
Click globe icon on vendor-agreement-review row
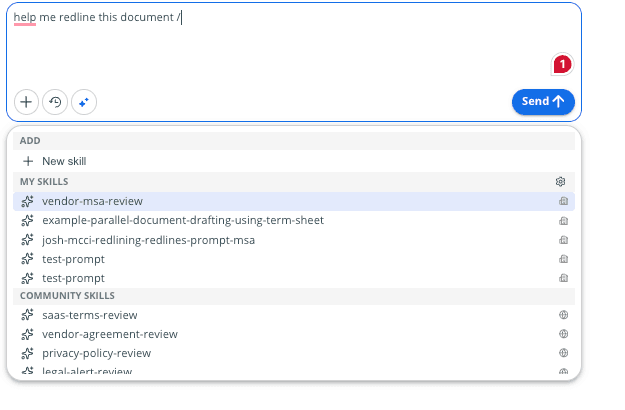(x=563, y=334)
